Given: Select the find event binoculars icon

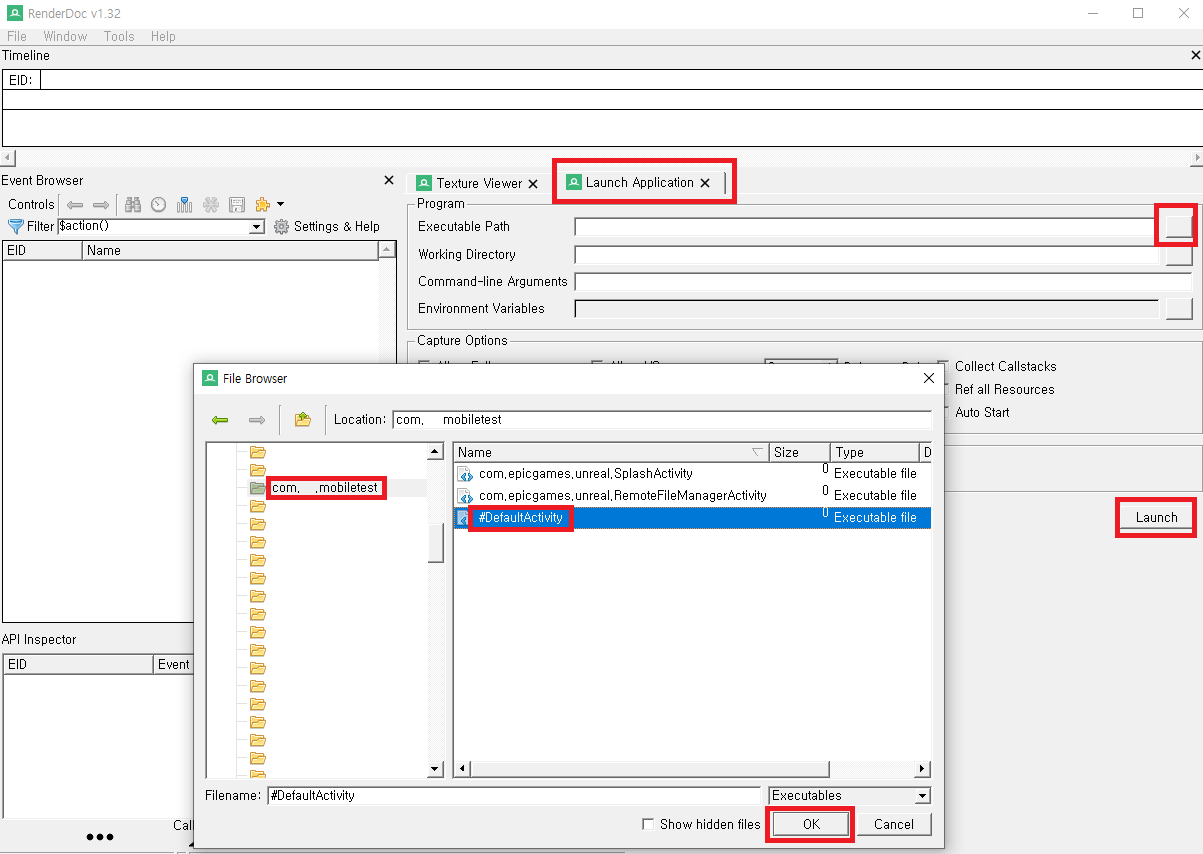Looking at the screenshot, I should tap(132, 204).
